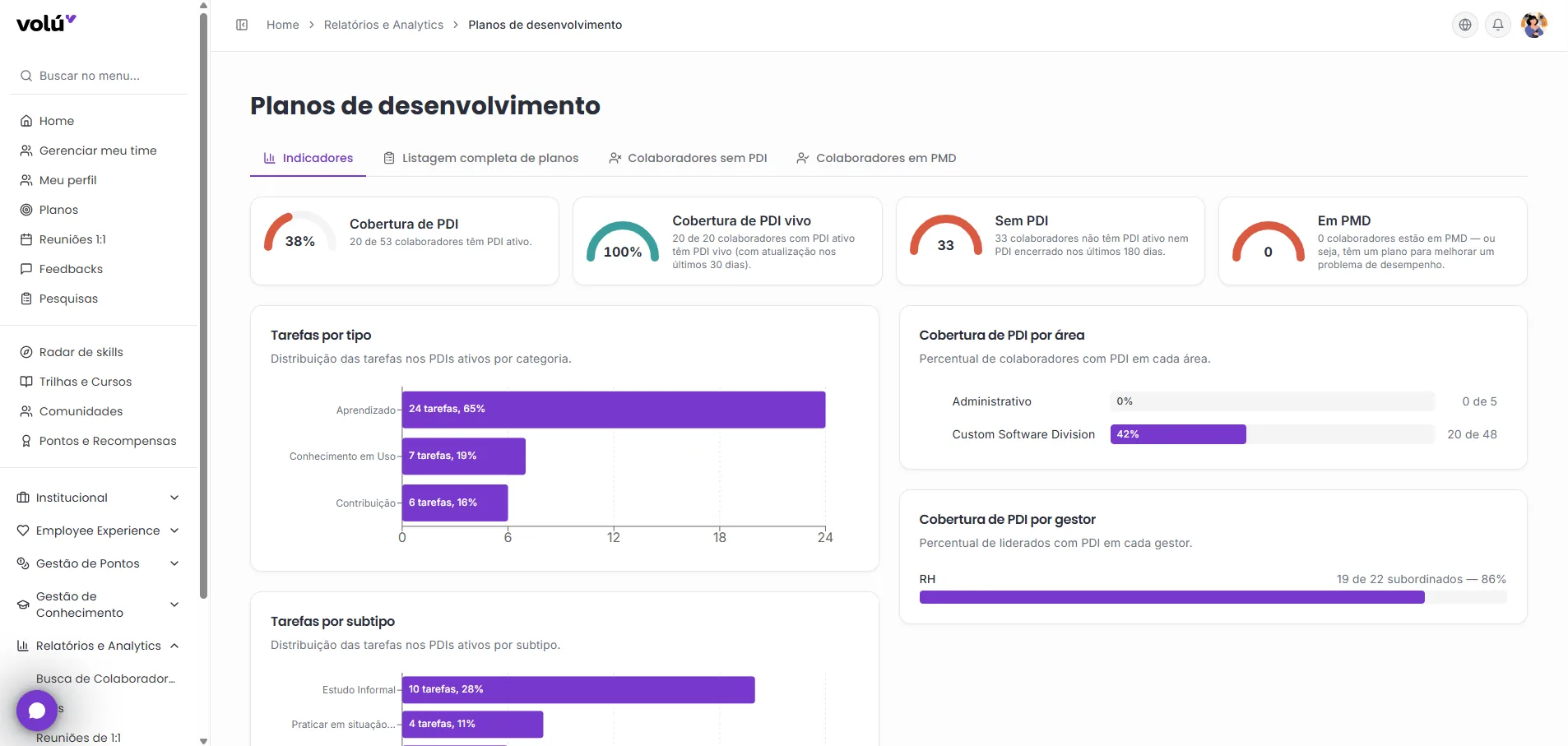The image size is (1568, 746).
Task: Open the chat support bubble
Action: click(37, 711)
